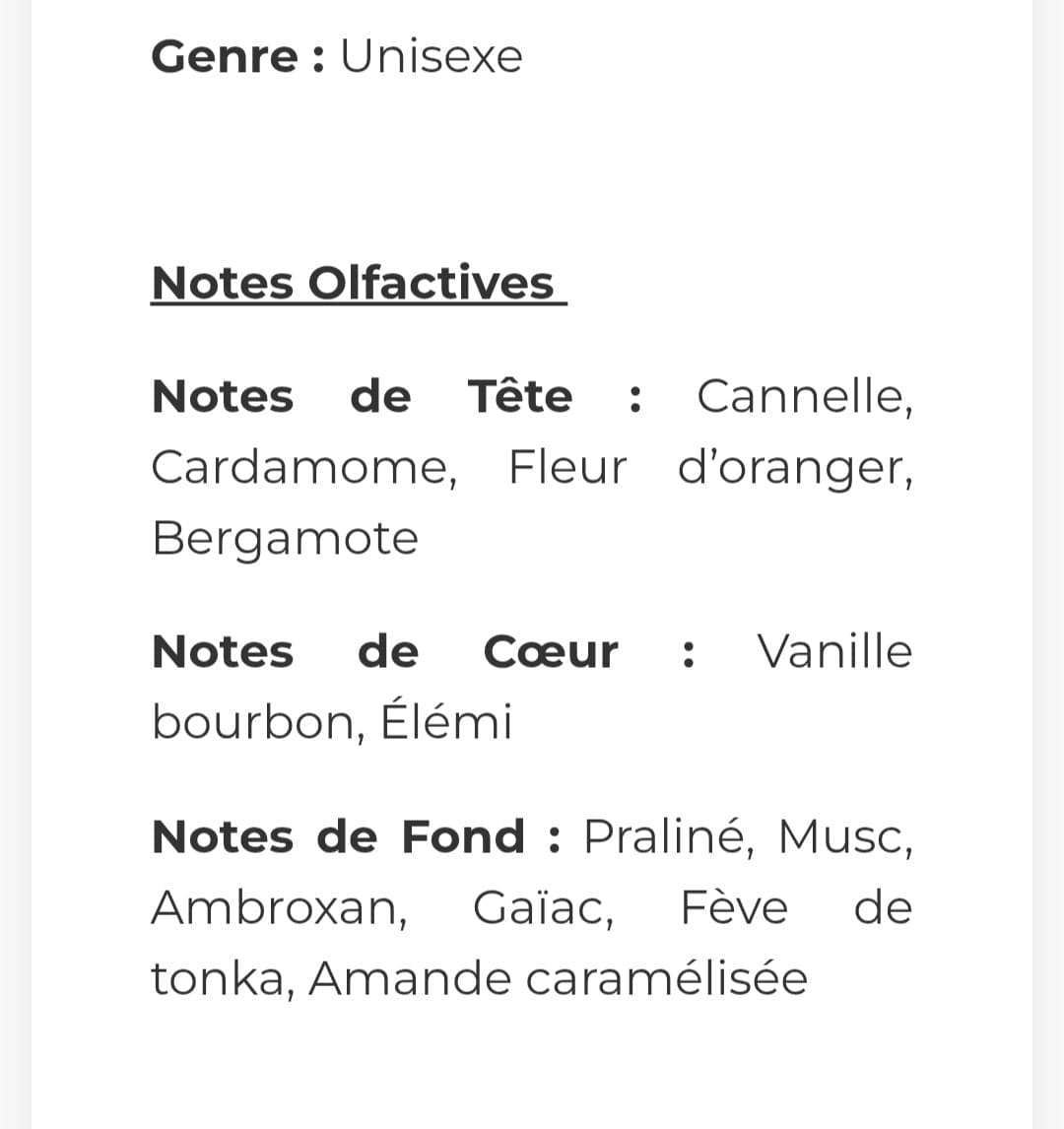
Task: Select the word Bergamote
Action: coord(285,540)
